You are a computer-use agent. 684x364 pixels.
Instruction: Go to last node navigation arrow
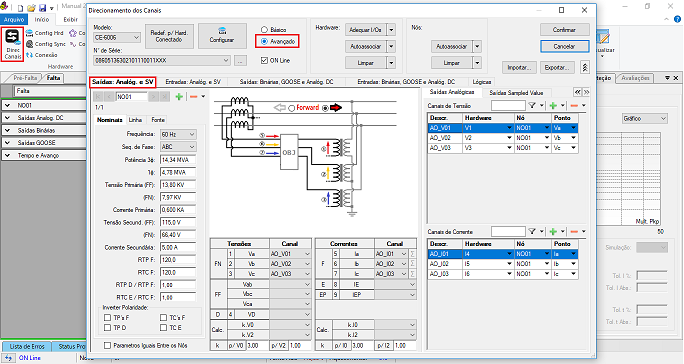[164, 96]
